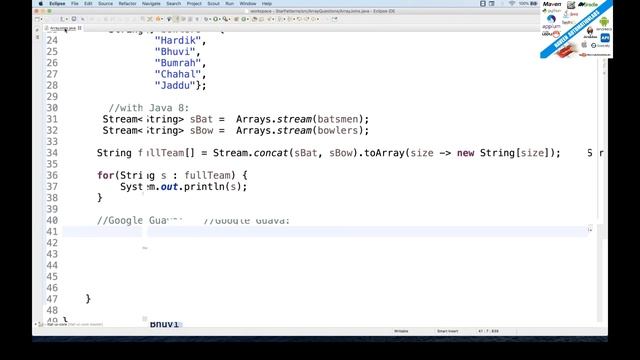Screen dimensions: 640x360
Task: Click line number 33 in the gutter
Action: pyautogui.click(x=52, y=142)
